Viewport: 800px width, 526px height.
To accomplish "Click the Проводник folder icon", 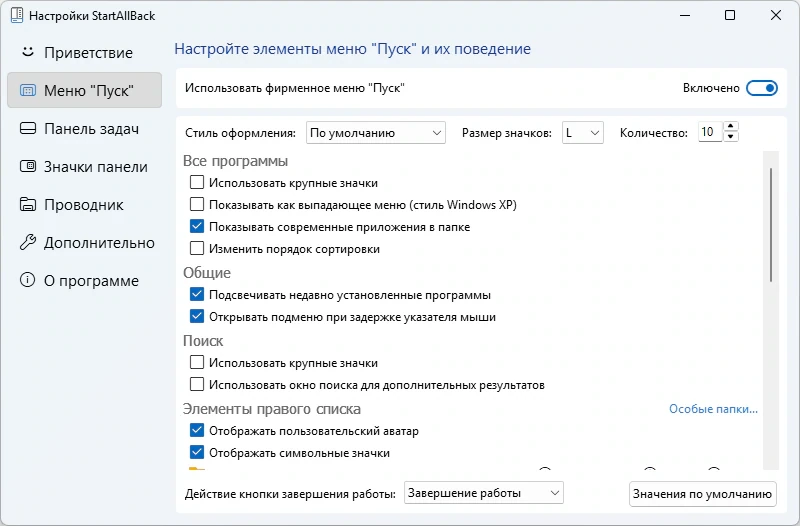I will click(28, 204).
